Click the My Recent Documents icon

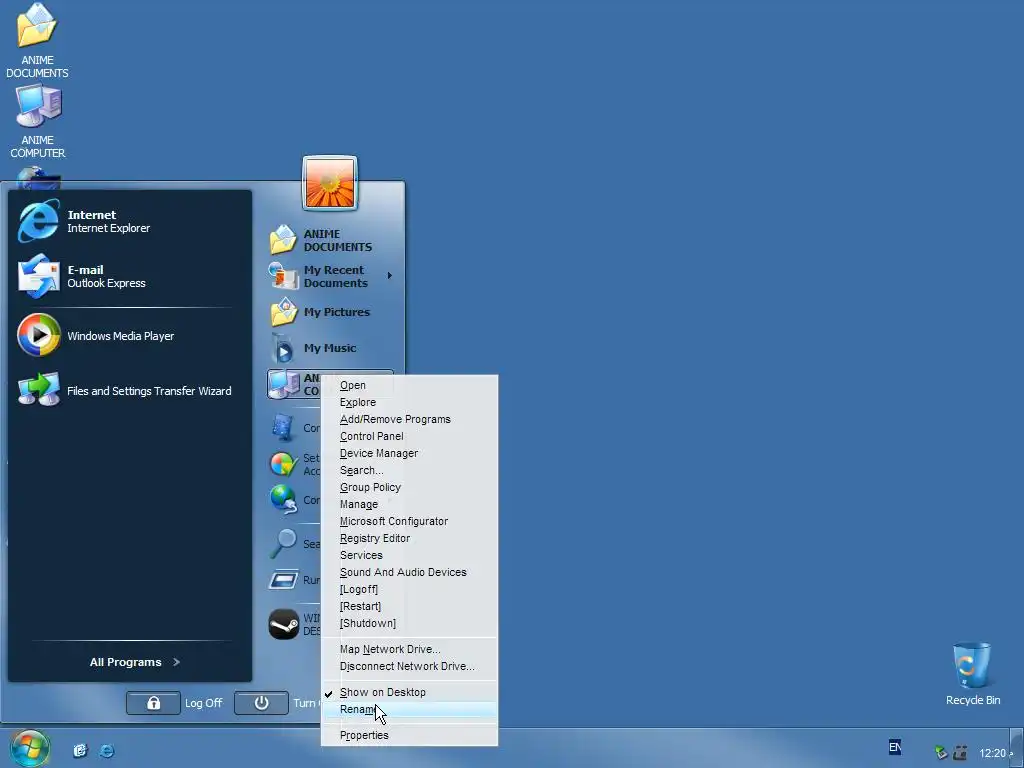(x=283, y=276)
